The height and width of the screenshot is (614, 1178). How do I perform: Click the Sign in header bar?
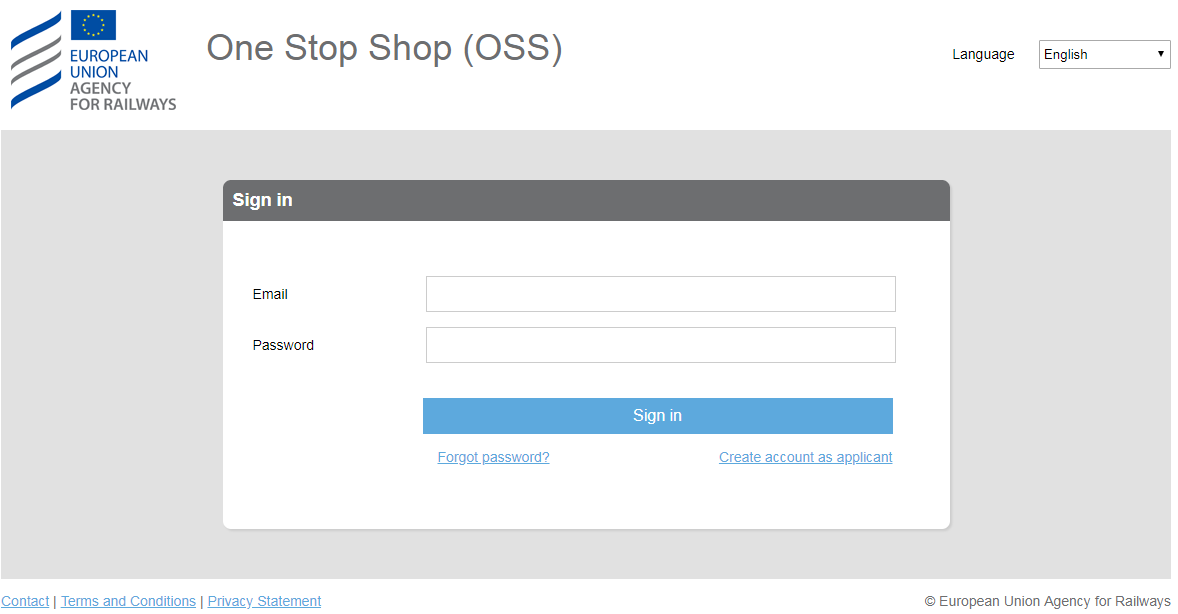[x=586, y=200]
